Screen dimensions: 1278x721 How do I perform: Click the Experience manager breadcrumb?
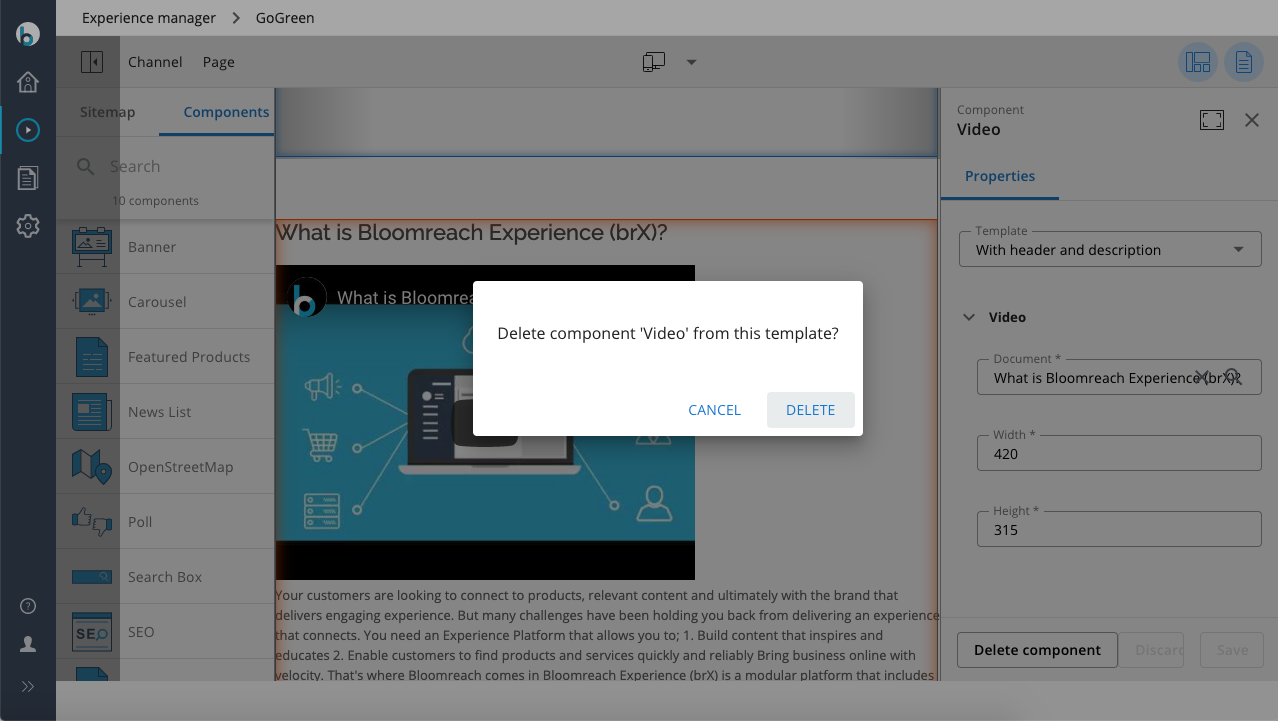149,18
